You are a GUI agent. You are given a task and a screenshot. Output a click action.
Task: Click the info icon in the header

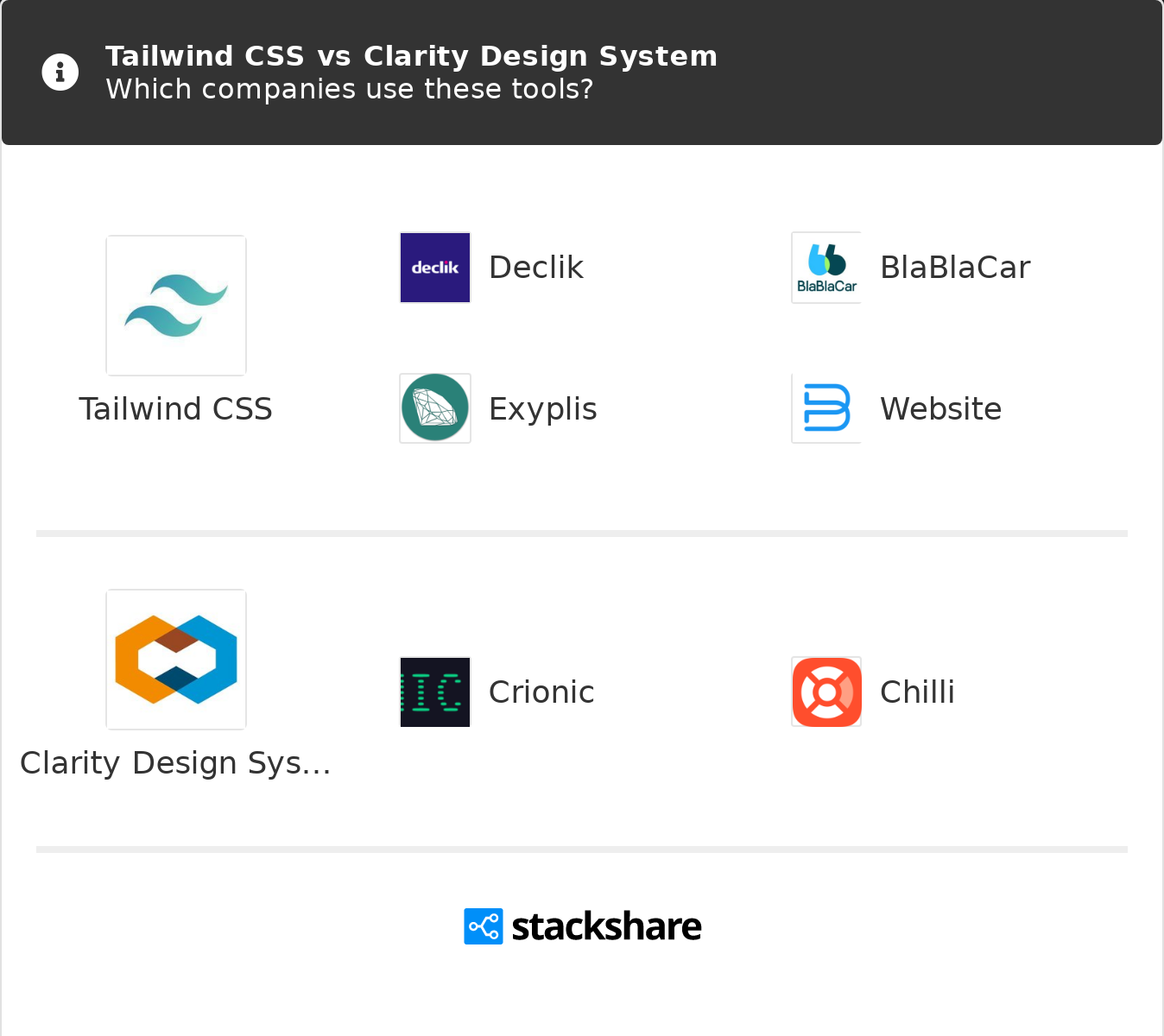pyautogui.click(x=60, y=72)
